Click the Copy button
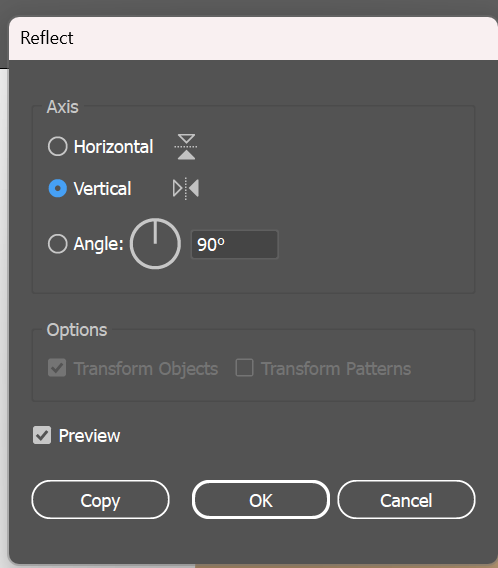This screenshot has width=498, height=568. click(x=100, y=500)
